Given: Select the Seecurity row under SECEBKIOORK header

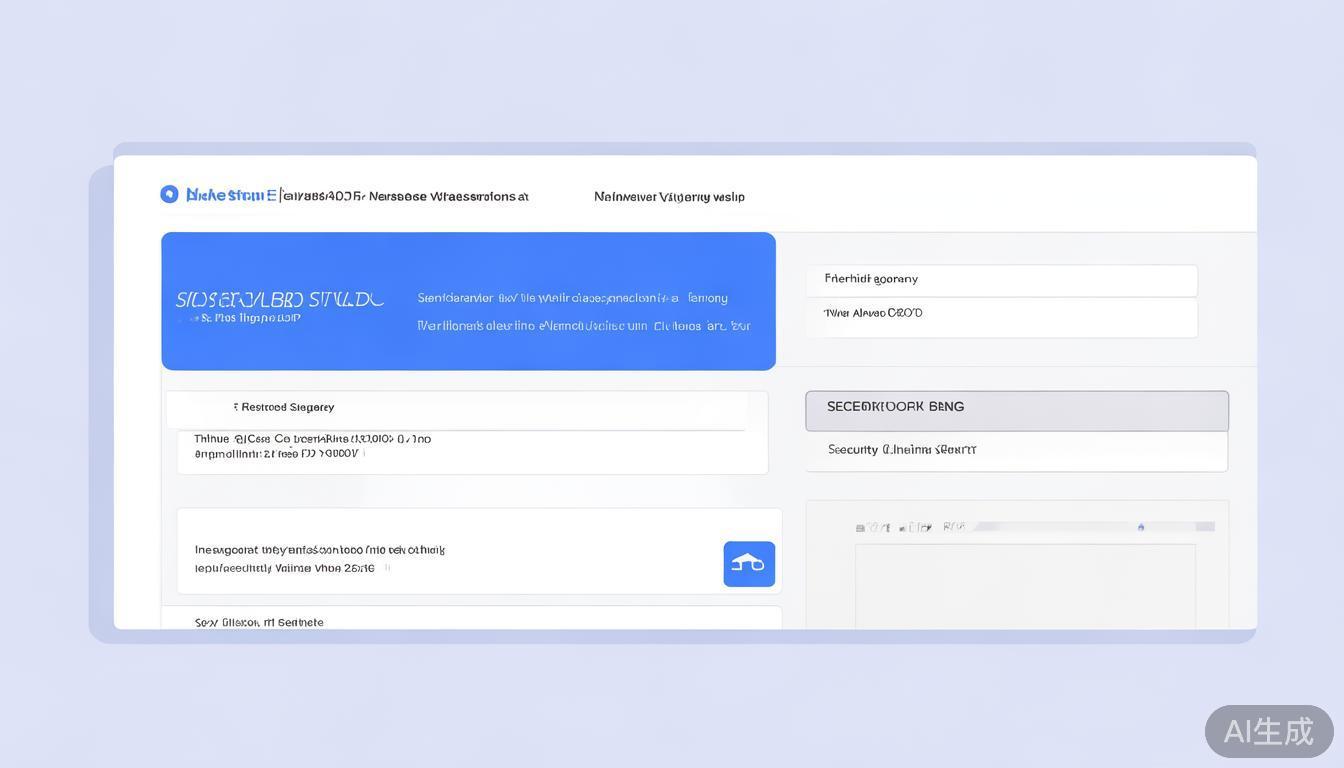Looking at the screenshot, I should [1016, 450].
